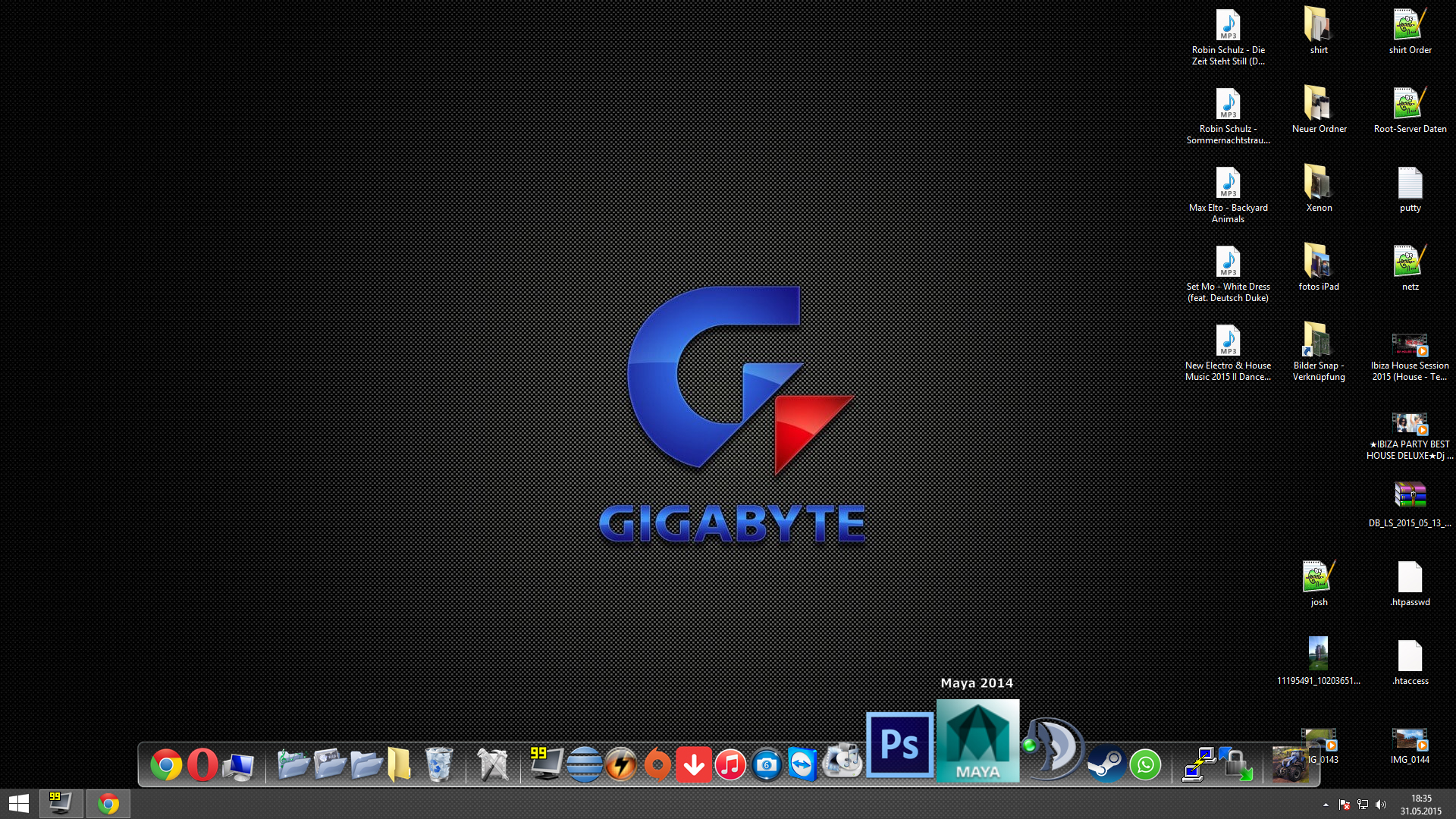The height and width of the screenshot is (819, 1456).
Task: Open the Recycle Bin in dock
Action: click(438, 764)
